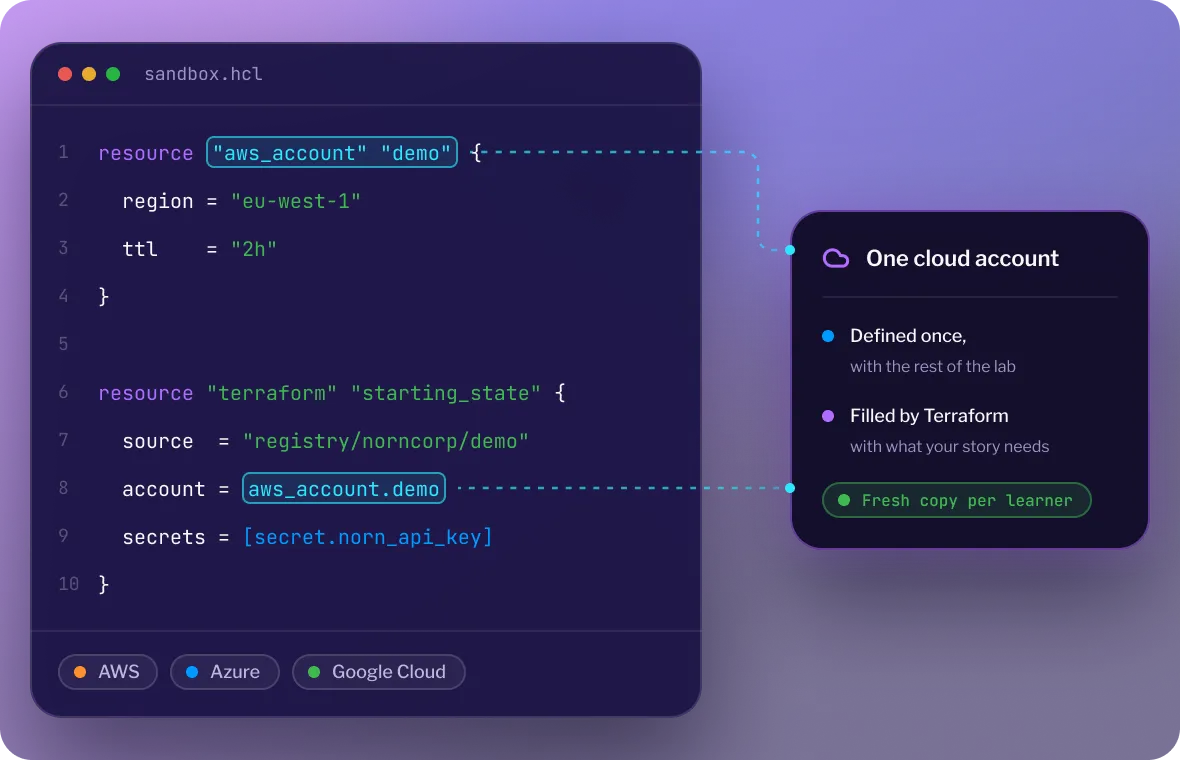This screenshot has height=760, width=1180.
Task: Click the [secret.norn_api_key] value
Action: pyautogui.click(x=367, y=537)
